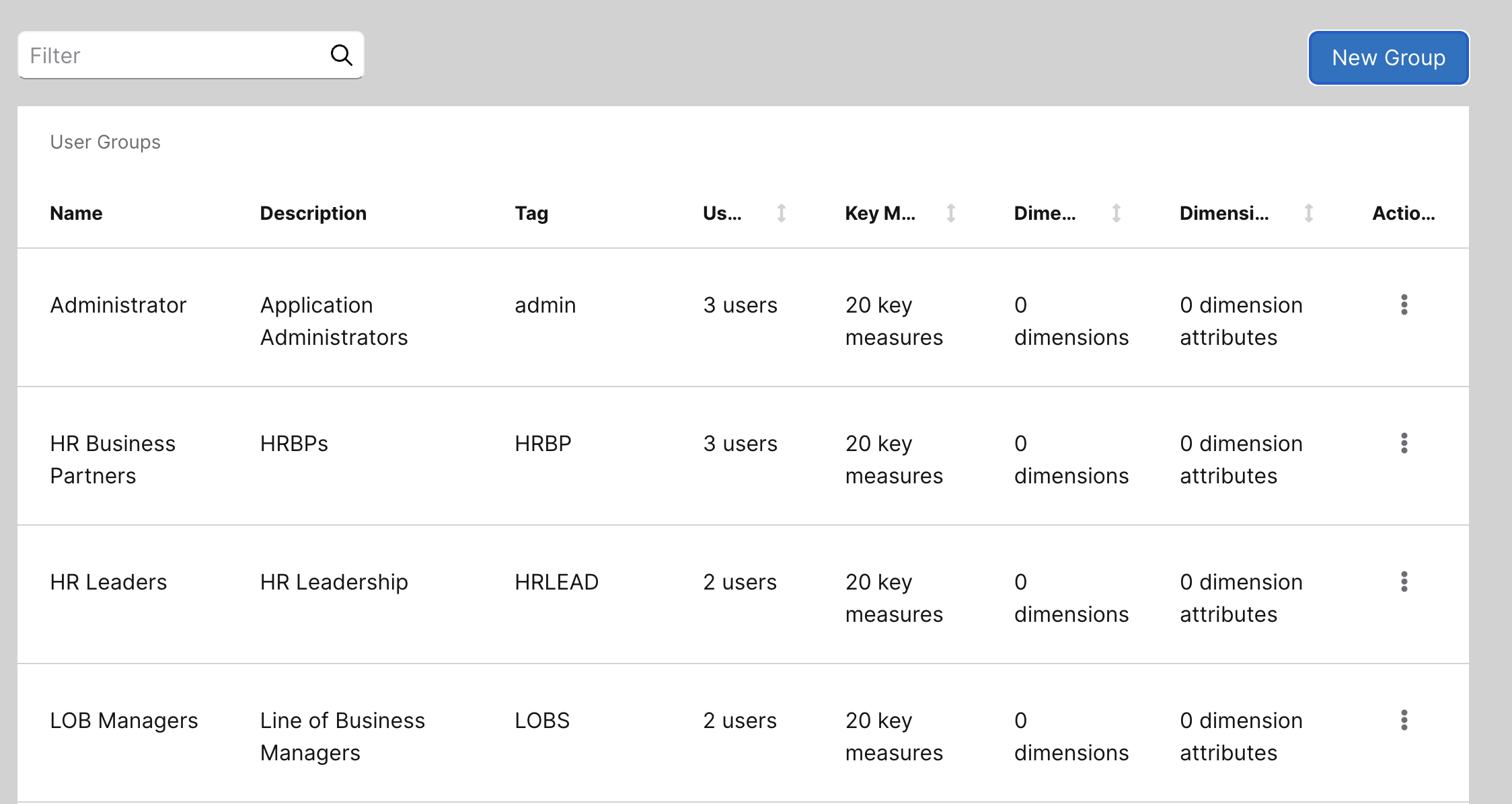Click Administrator's 3 users cell

click(740, 305)
